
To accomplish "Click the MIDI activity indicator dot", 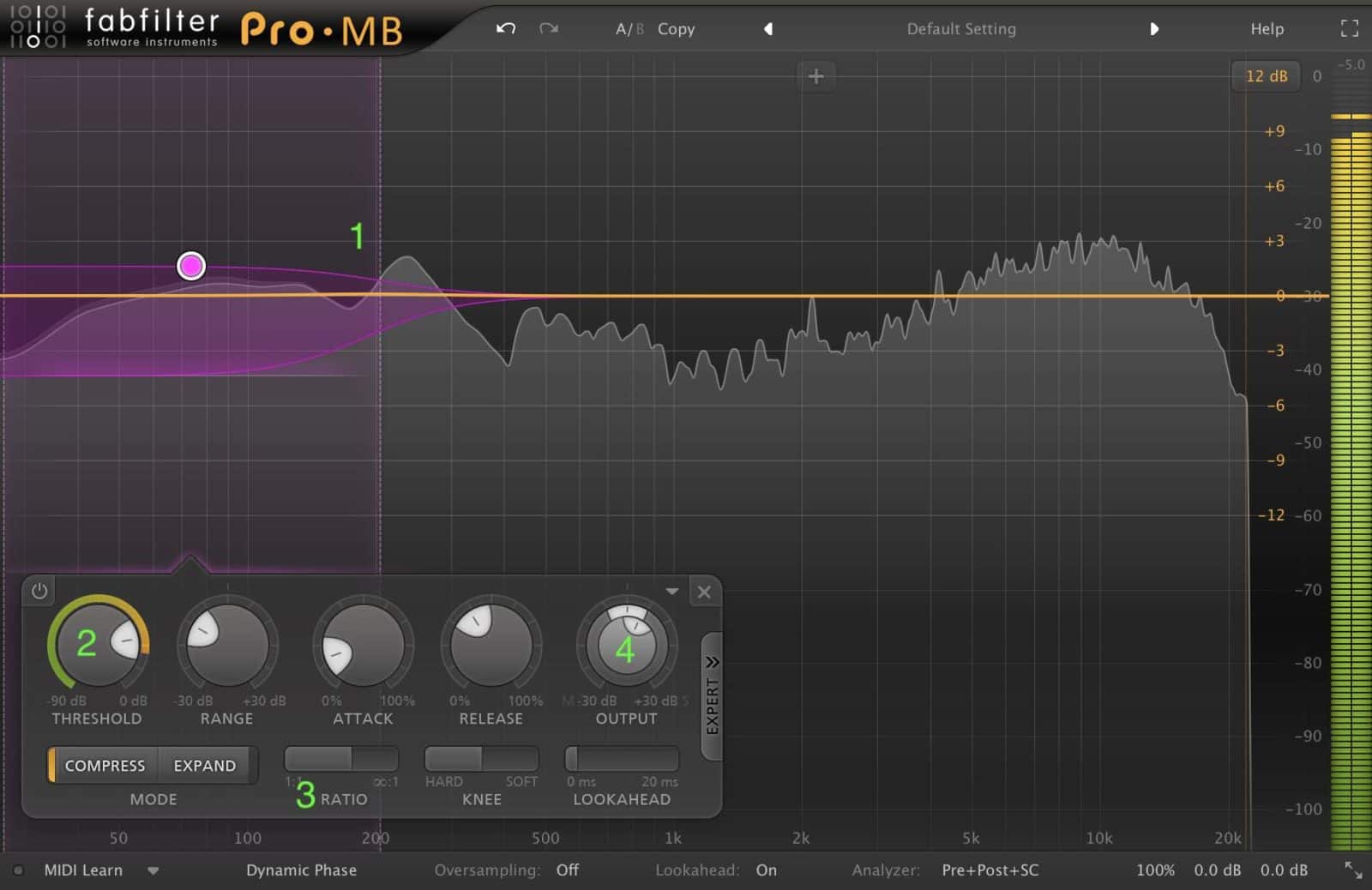I will [x=18, y=870].
